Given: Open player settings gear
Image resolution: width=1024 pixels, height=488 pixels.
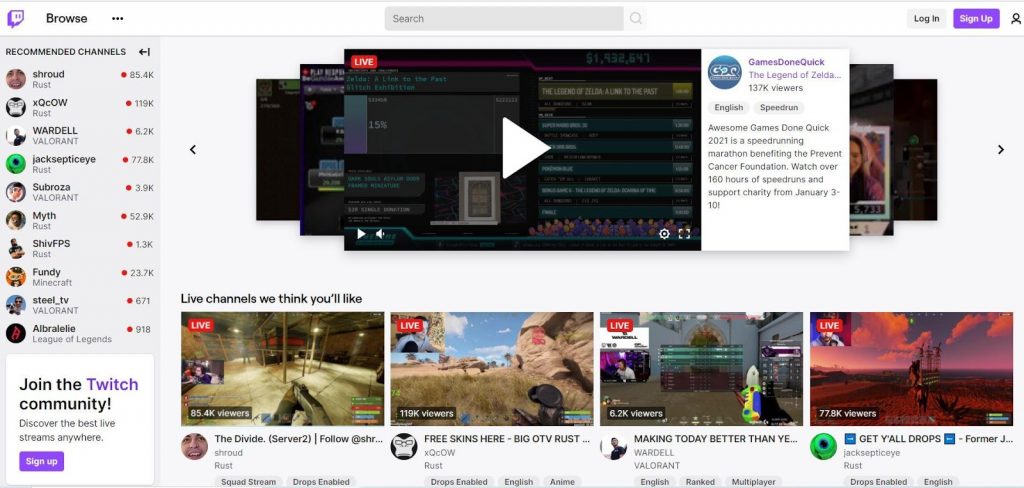Looking at the screenshot, I should tap(664, 234).
